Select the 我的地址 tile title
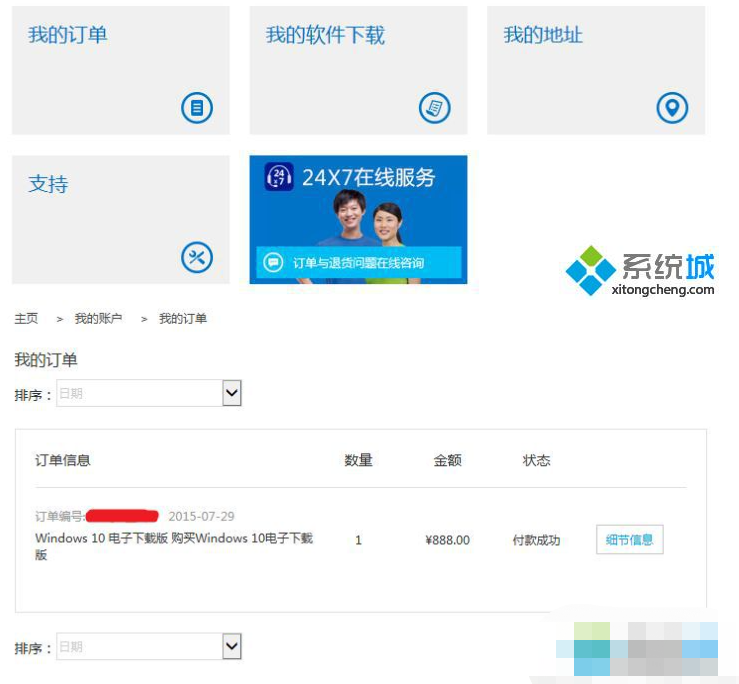The image size is (739, 684). pyautogui.click(x=543, y=35)
